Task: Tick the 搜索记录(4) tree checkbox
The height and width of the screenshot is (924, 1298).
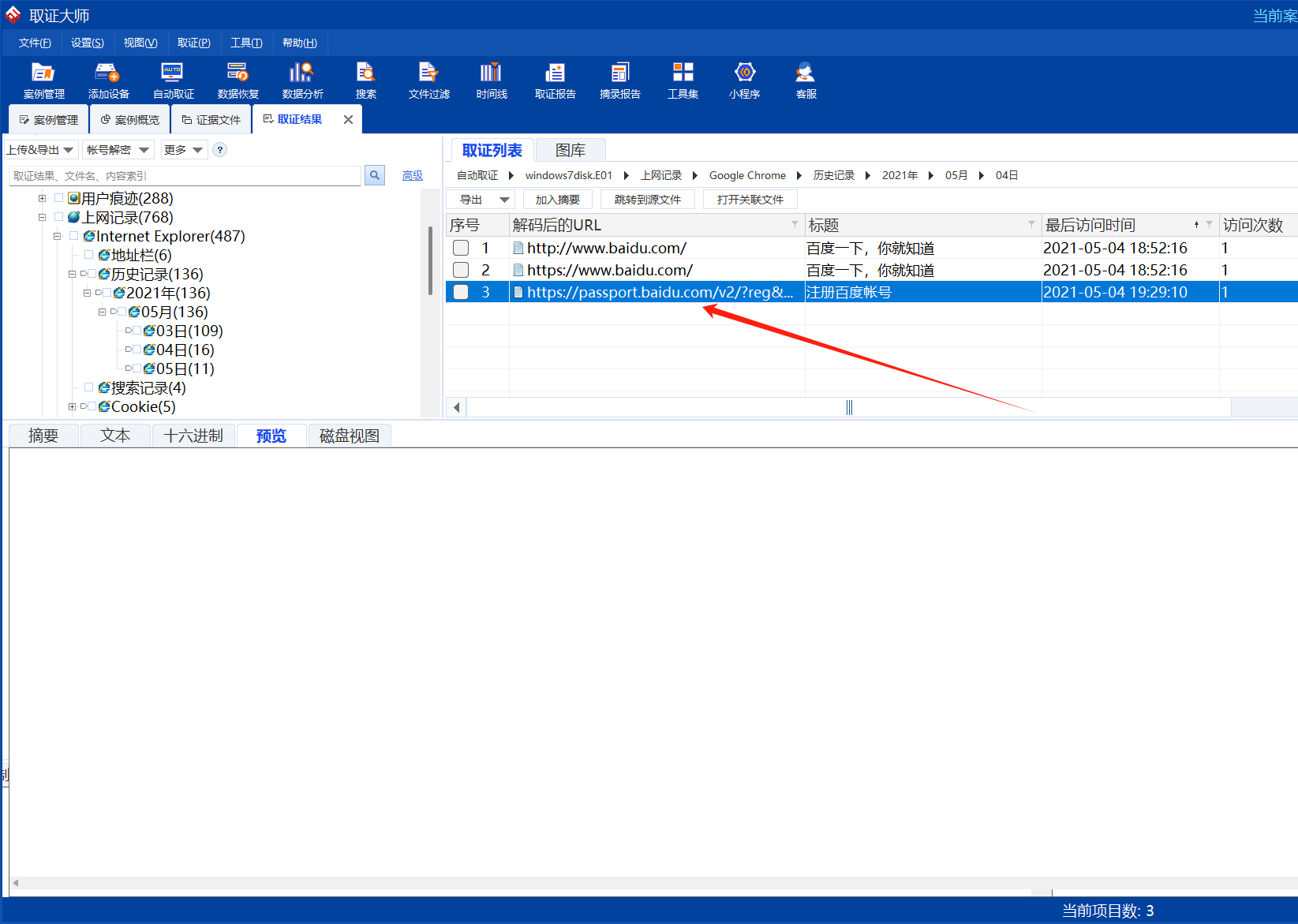Action: point(89,387)
